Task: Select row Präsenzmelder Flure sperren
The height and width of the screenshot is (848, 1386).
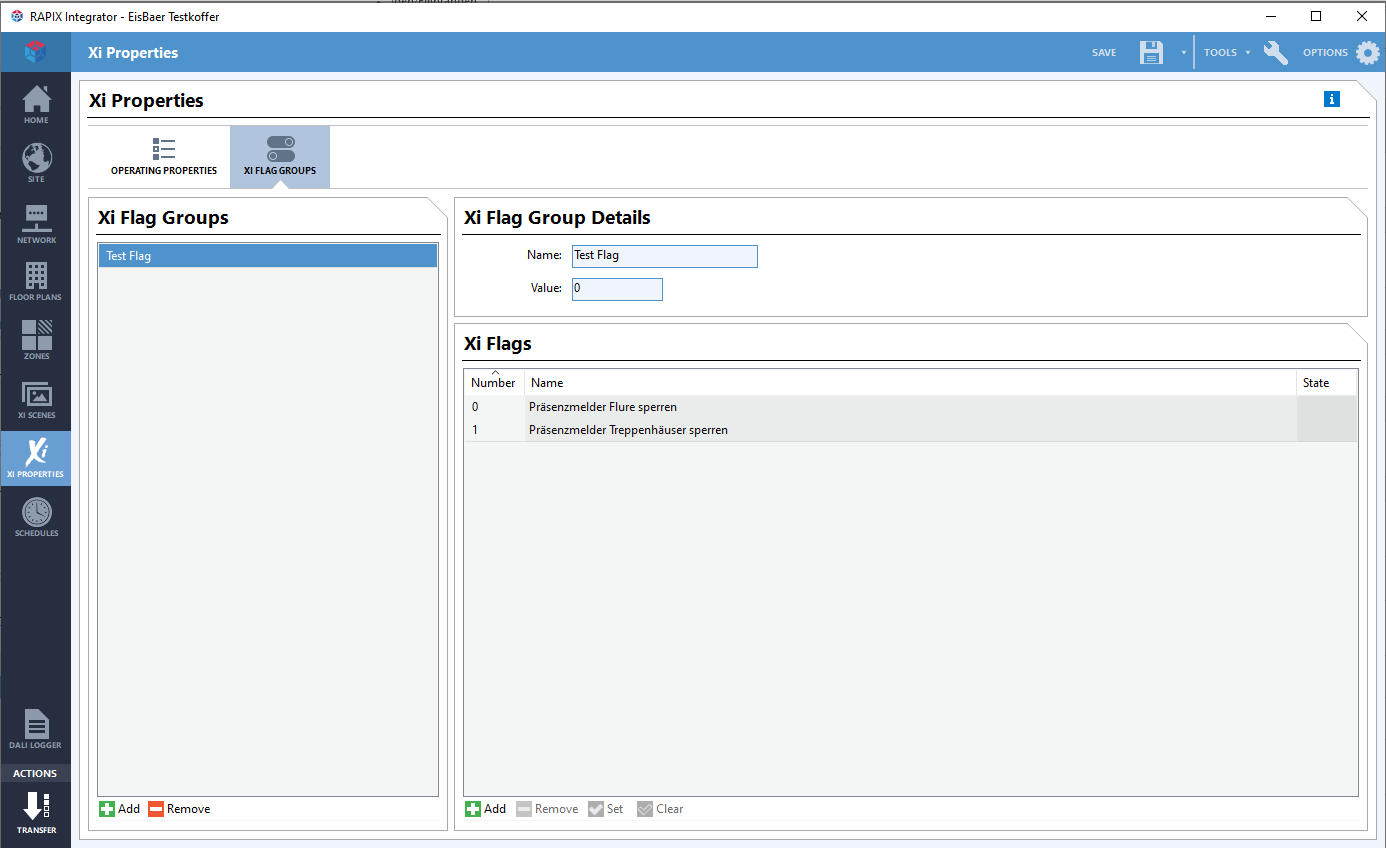Action: point(911,407)
